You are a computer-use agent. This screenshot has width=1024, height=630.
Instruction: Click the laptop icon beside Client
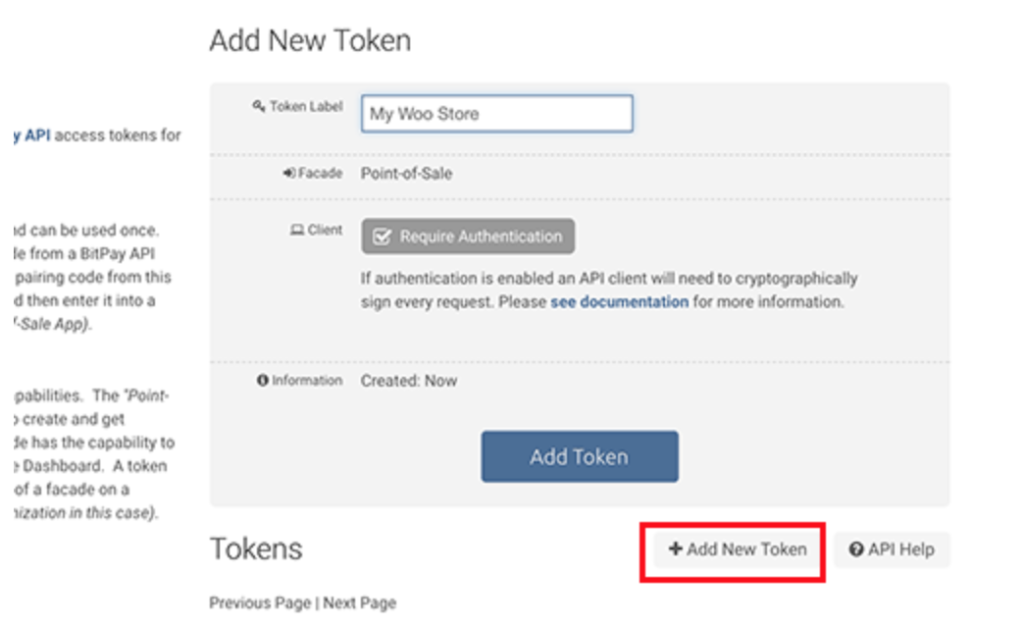[296, 230]
